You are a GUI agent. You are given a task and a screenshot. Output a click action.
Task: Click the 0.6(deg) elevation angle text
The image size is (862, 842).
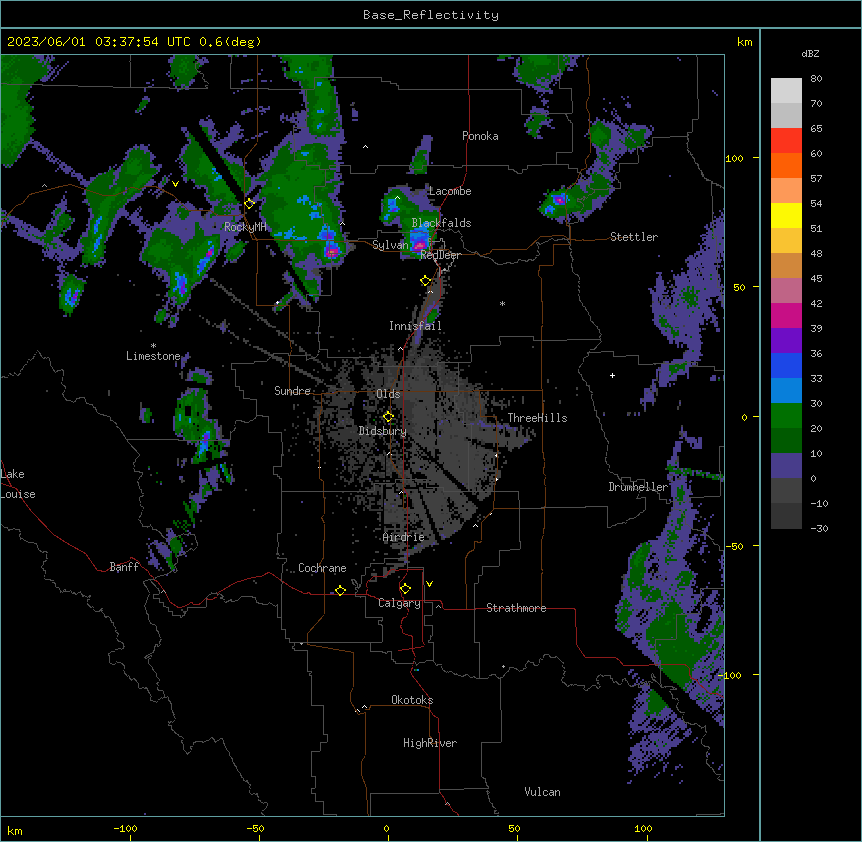(230, 42)
